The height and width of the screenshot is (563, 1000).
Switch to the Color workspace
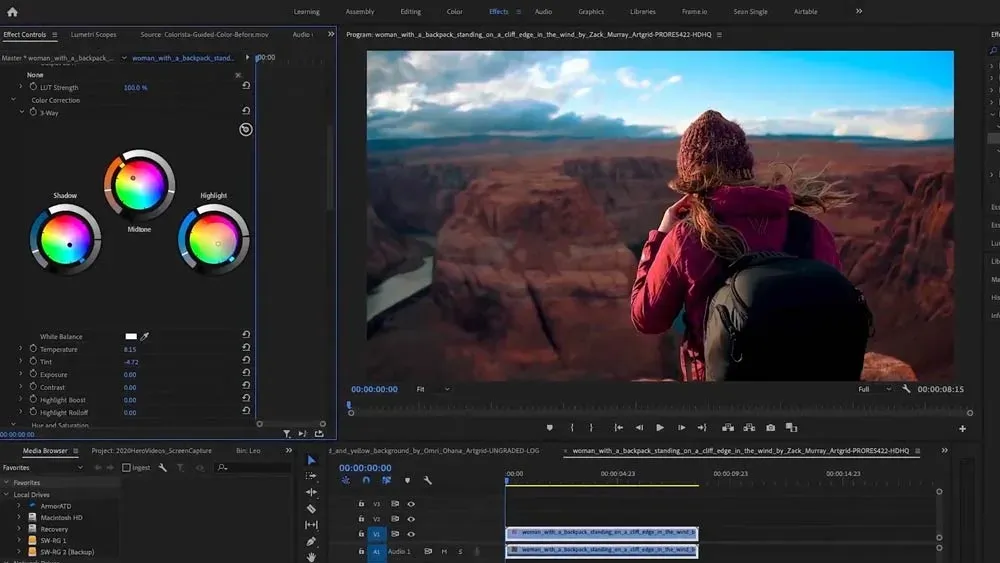pos(455,11)
